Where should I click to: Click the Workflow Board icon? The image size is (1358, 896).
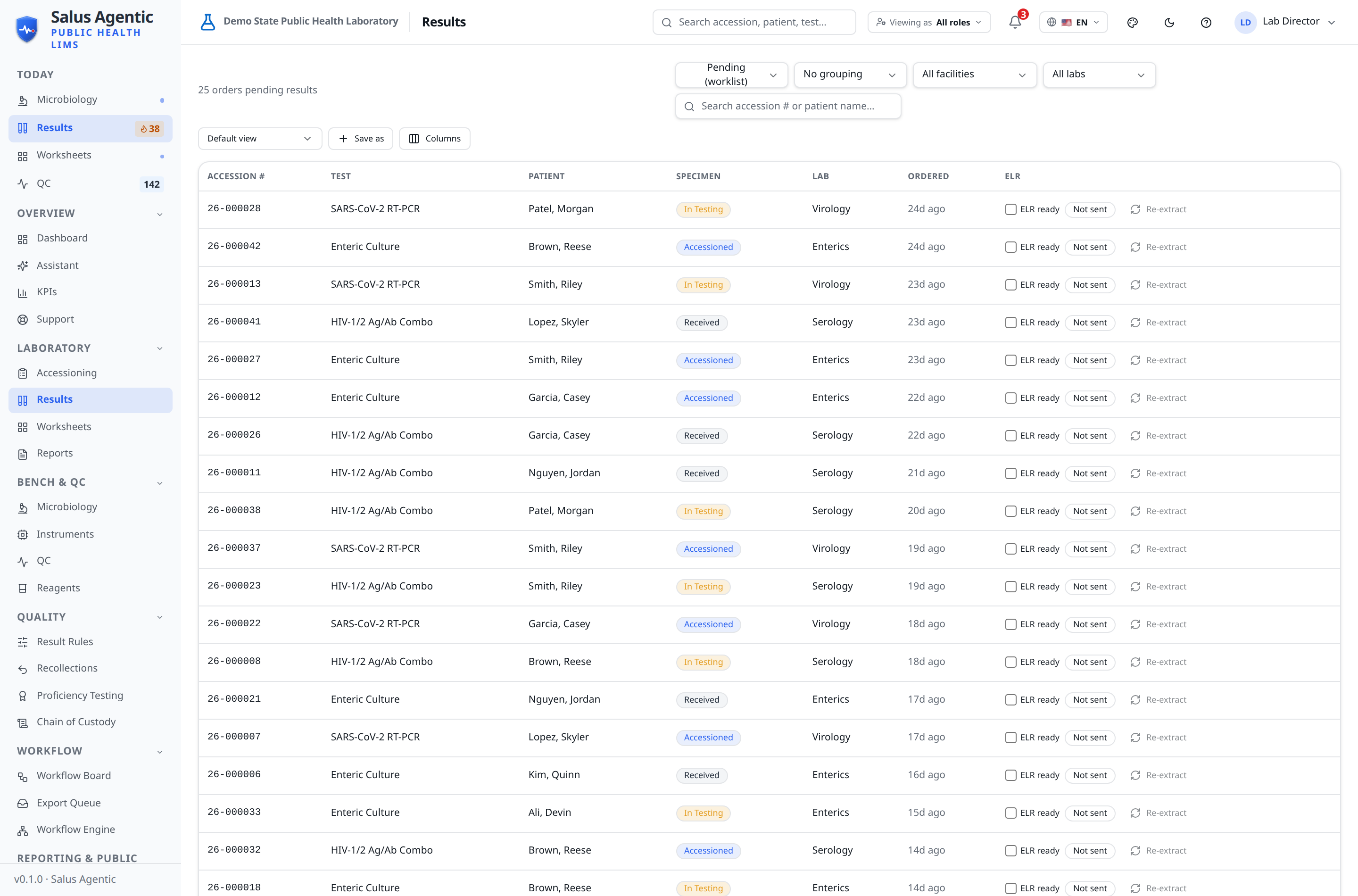[x=22, y=777]
